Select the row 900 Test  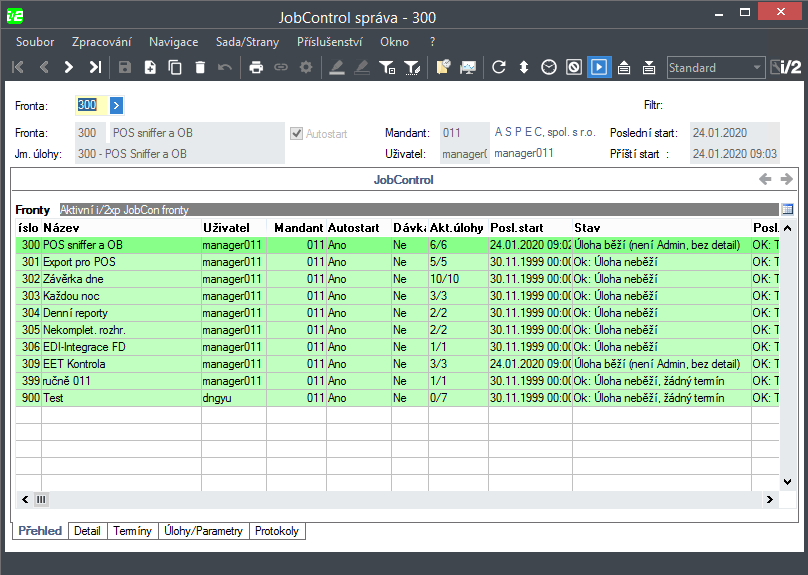tap(397, 398)
